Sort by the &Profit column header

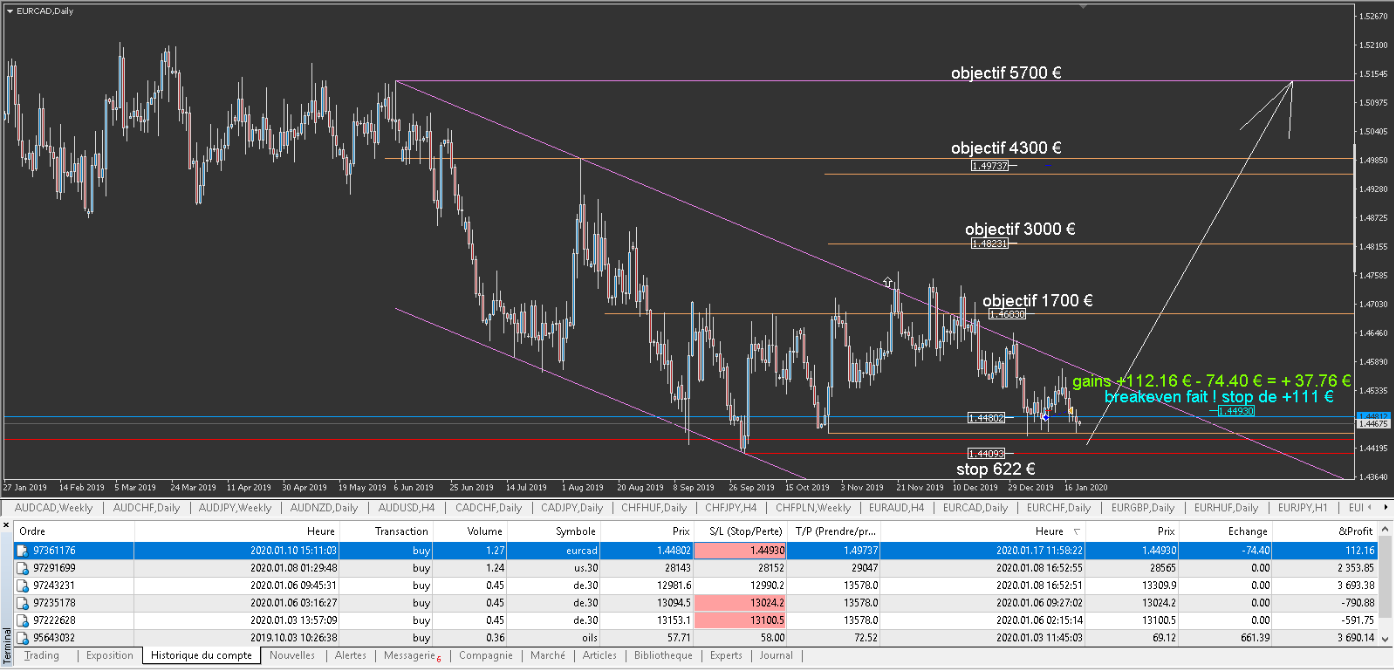click(1355, 532)
